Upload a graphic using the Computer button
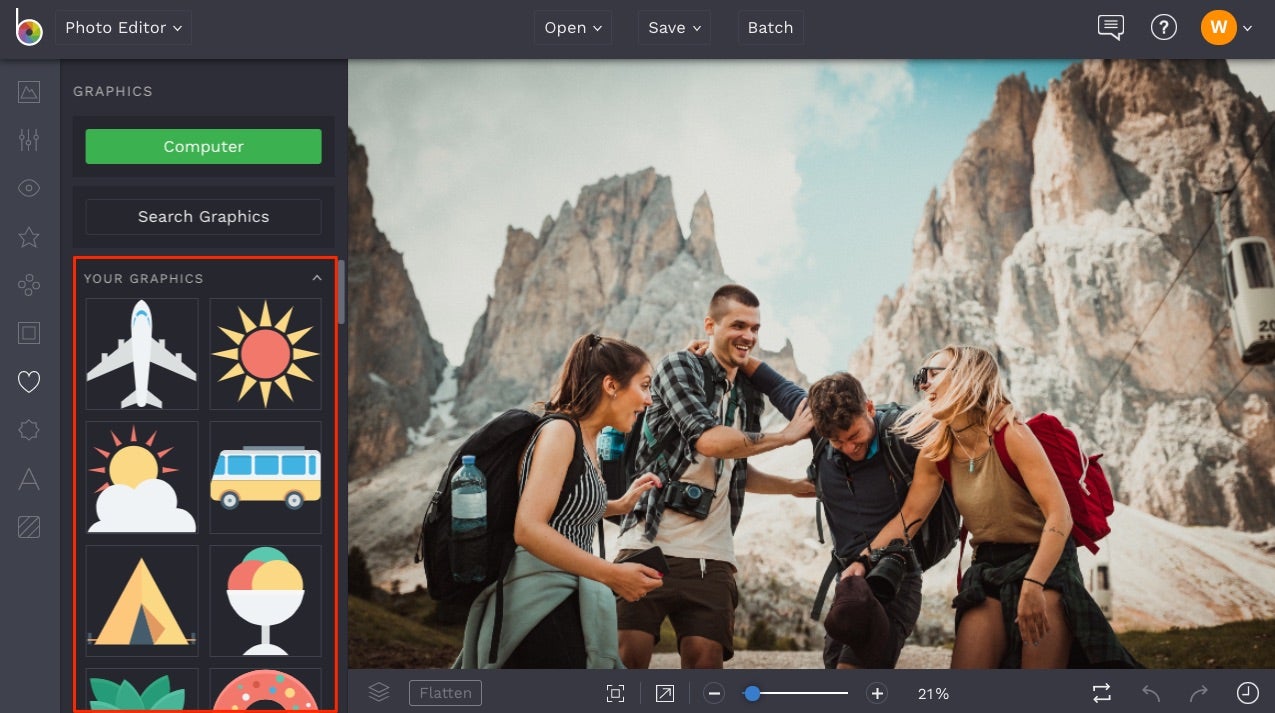The height and width of the screenshot is (713, 1275). pos(203,146)
